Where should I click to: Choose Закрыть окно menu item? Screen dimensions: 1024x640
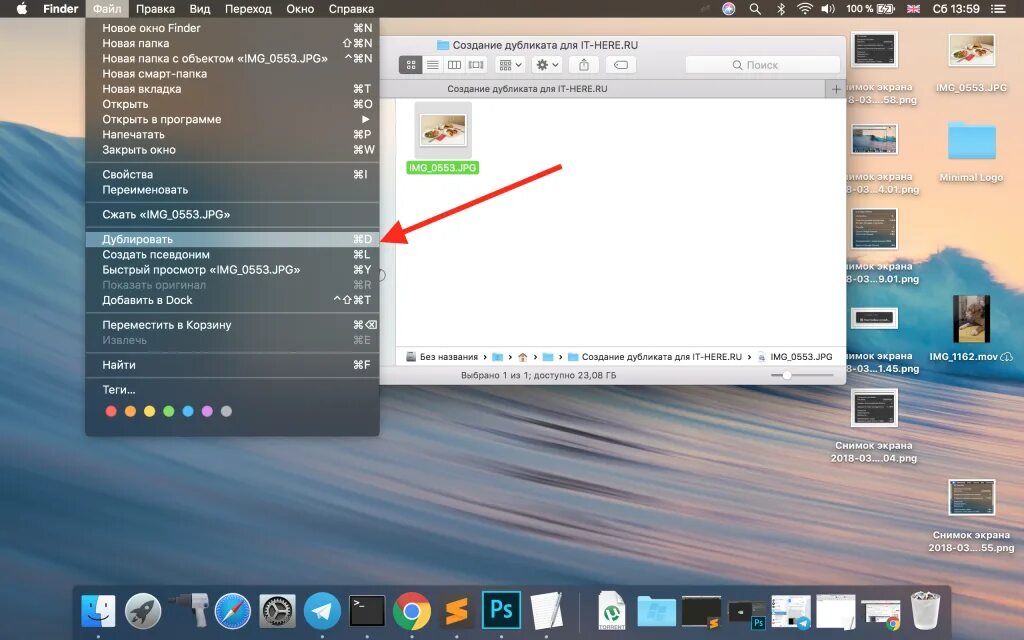[x=232, y=150]
